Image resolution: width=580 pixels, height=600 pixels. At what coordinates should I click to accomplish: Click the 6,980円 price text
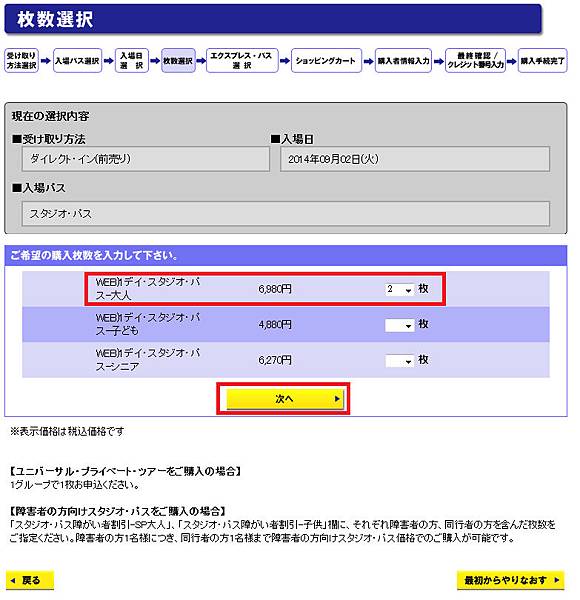point(275,289)
